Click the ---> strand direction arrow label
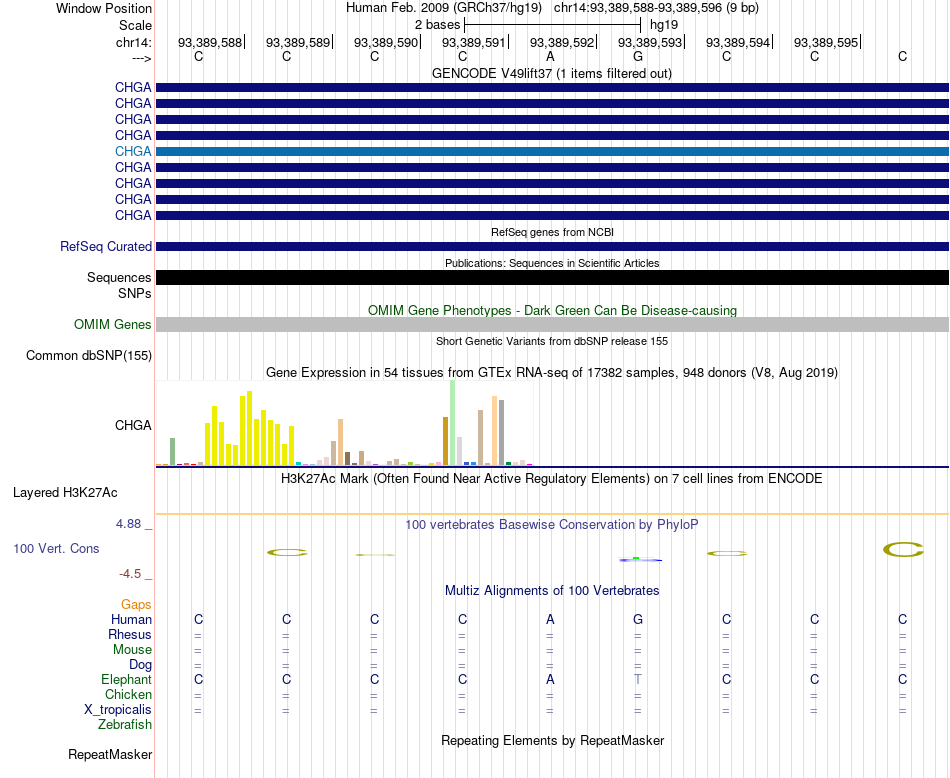Image resolution: width=950 pixels, height=778 pixels. click(x=141, y=58)
